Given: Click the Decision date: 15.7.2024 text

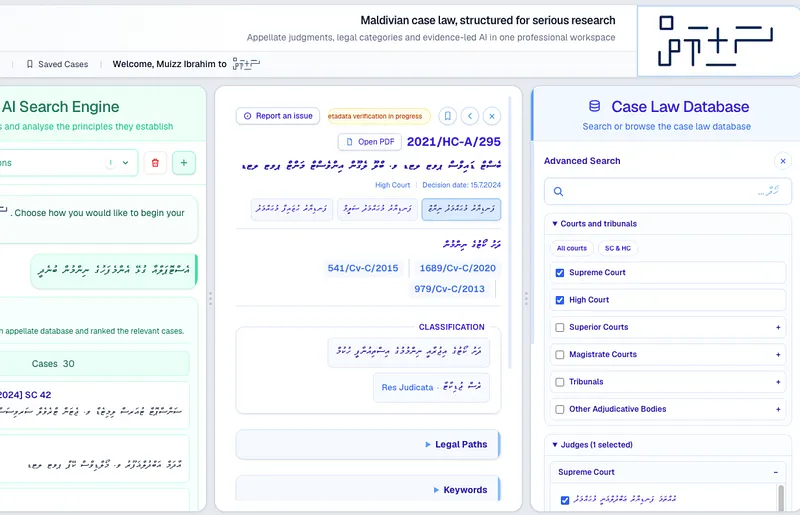Looking at the screenshot, I should (x=461, y=185).
